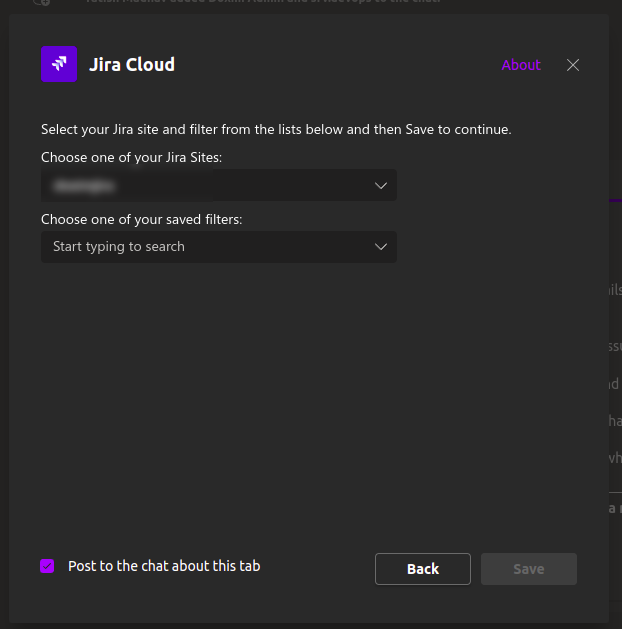622x629 pixels.
Task: Expand the saved filters dropdown arrow
Action: [380, 247]
